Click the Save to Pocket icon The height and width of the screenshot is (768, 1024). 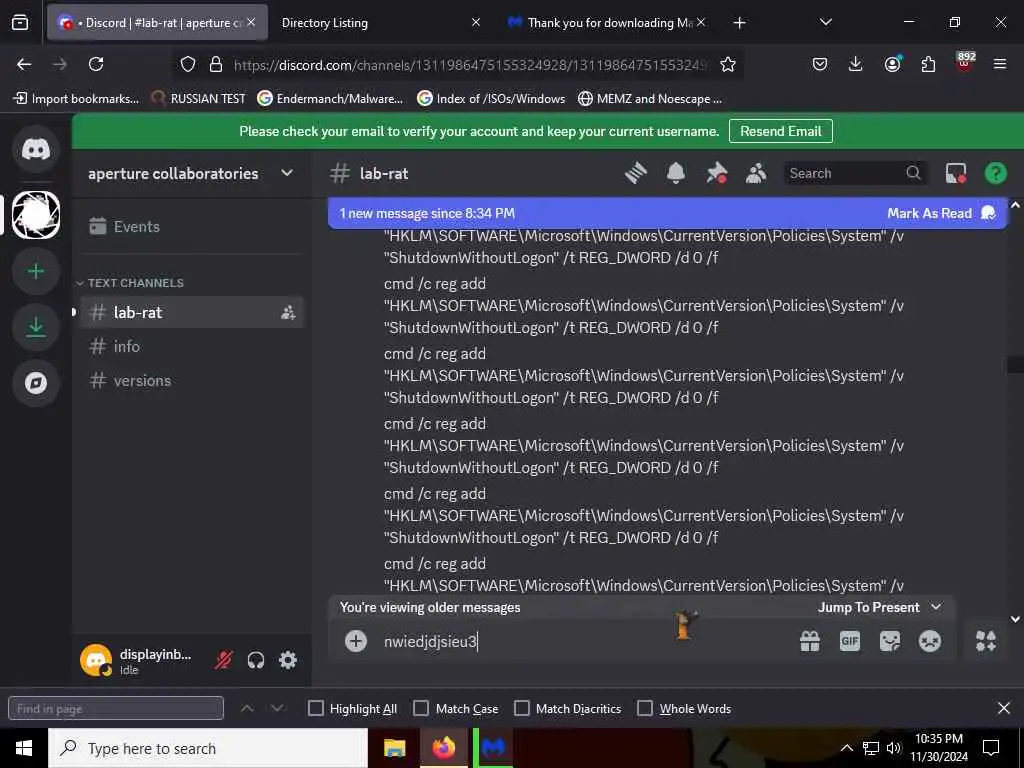pyautogui.click(x=820, y=64)
